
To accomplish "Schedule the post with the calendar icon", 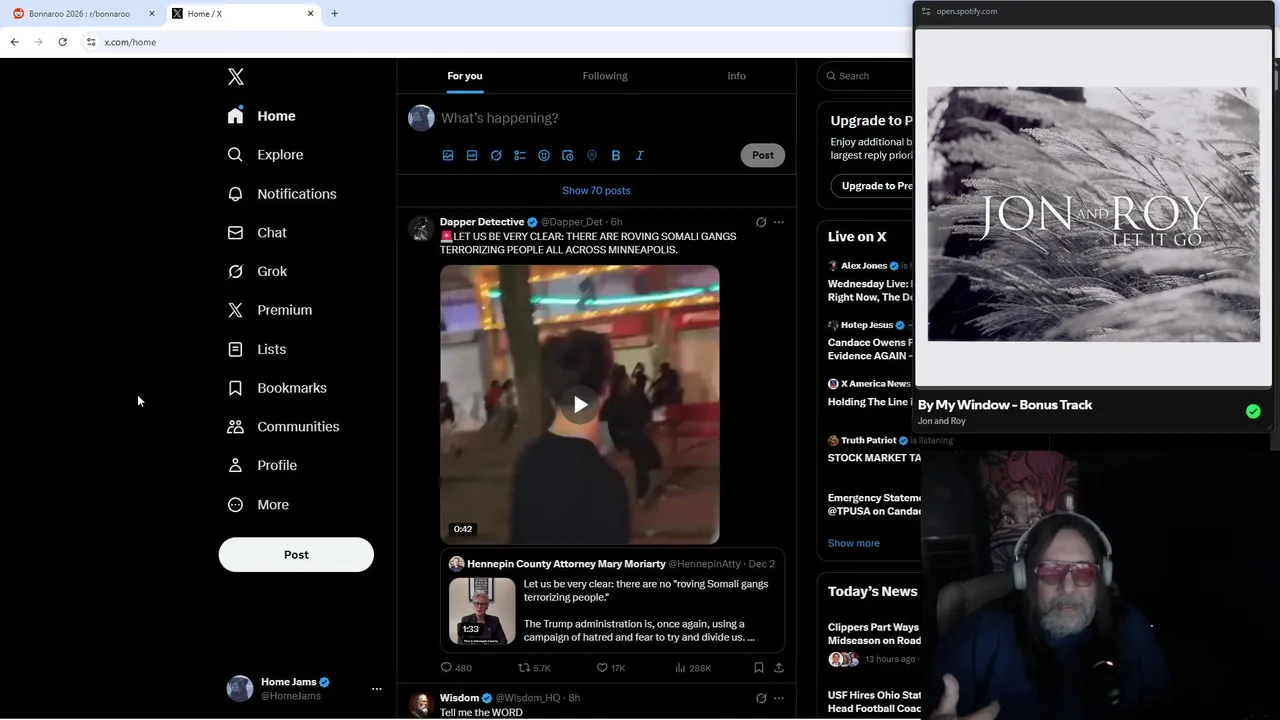I will click(x=568, y=155).
